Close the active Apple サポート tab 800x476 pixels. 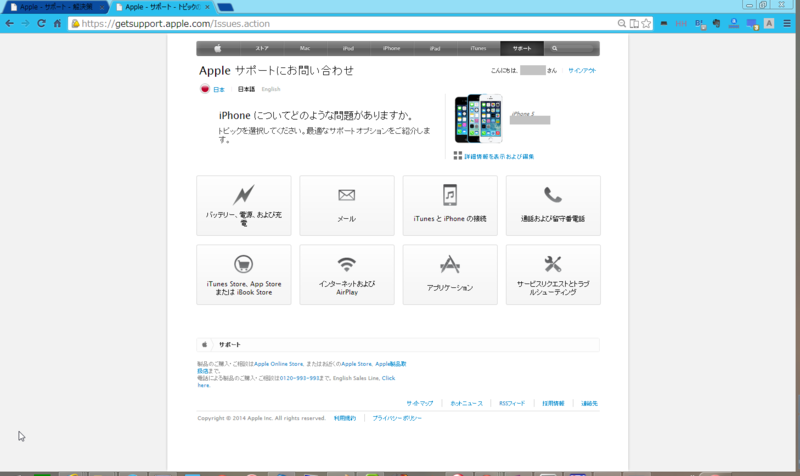click(207, 7)
